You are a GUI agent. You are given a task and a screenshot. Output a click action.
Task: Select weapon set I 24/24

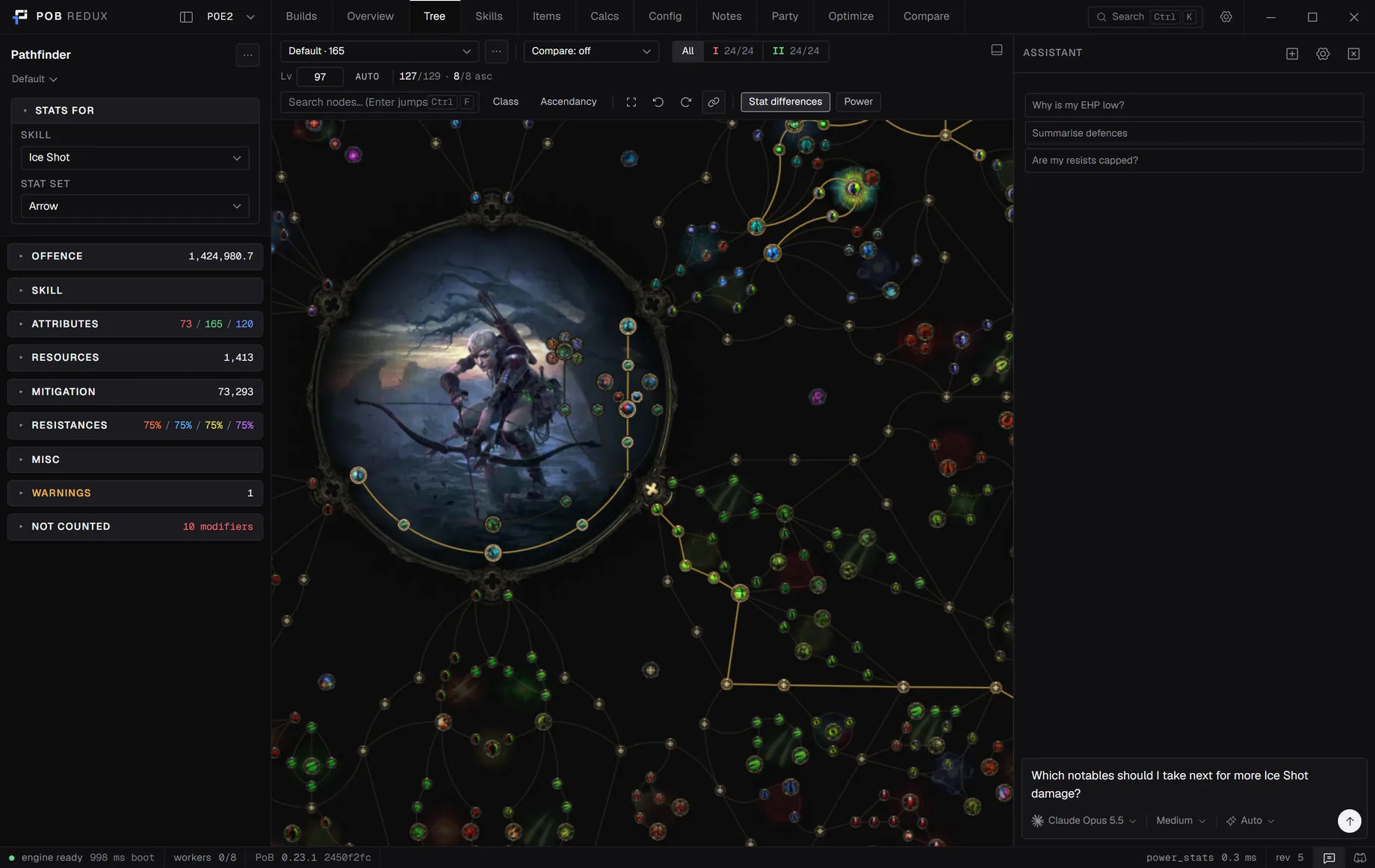tap(733, 51)
